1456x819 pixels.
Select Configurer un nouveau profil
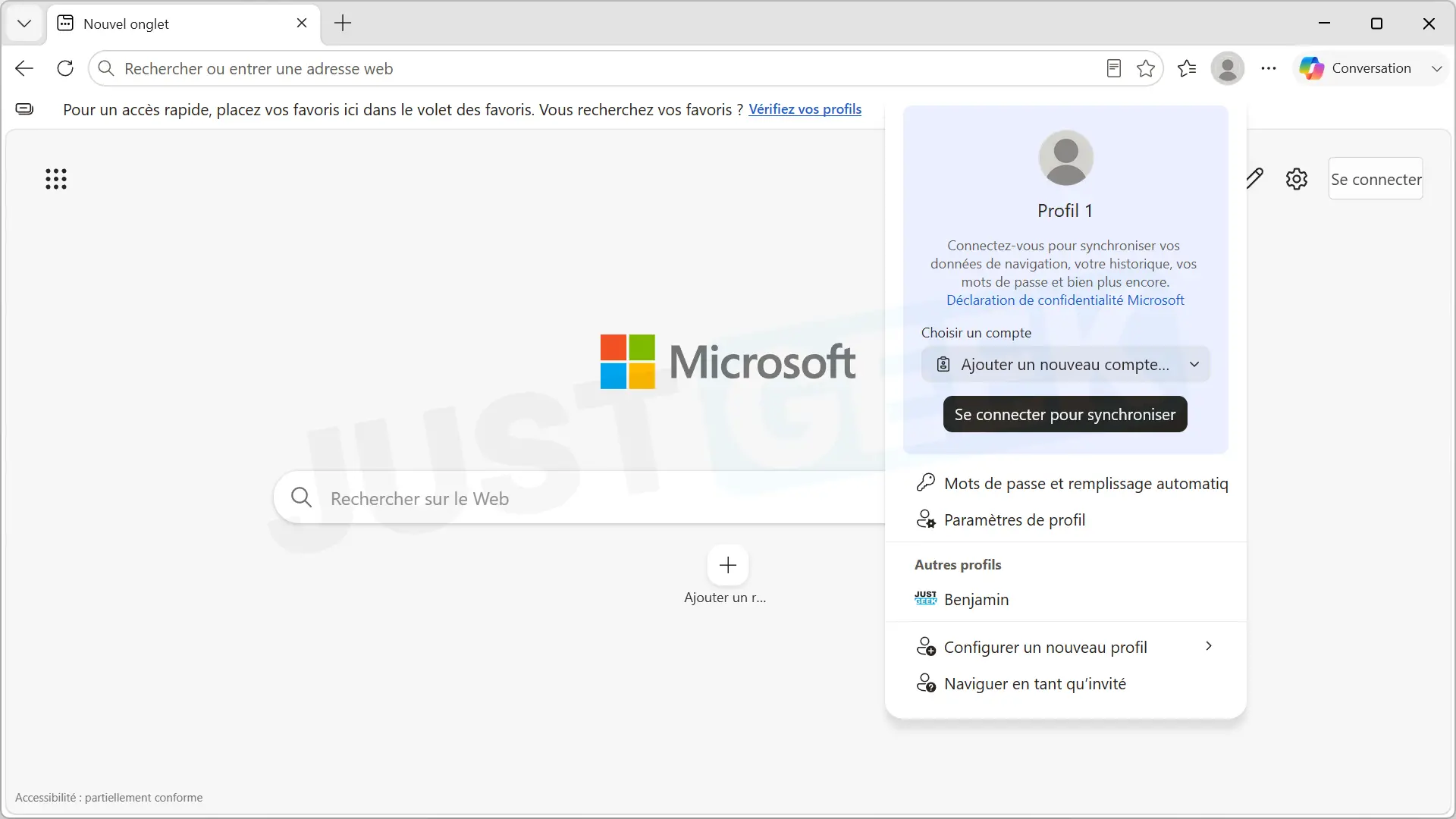point(1065,647)
